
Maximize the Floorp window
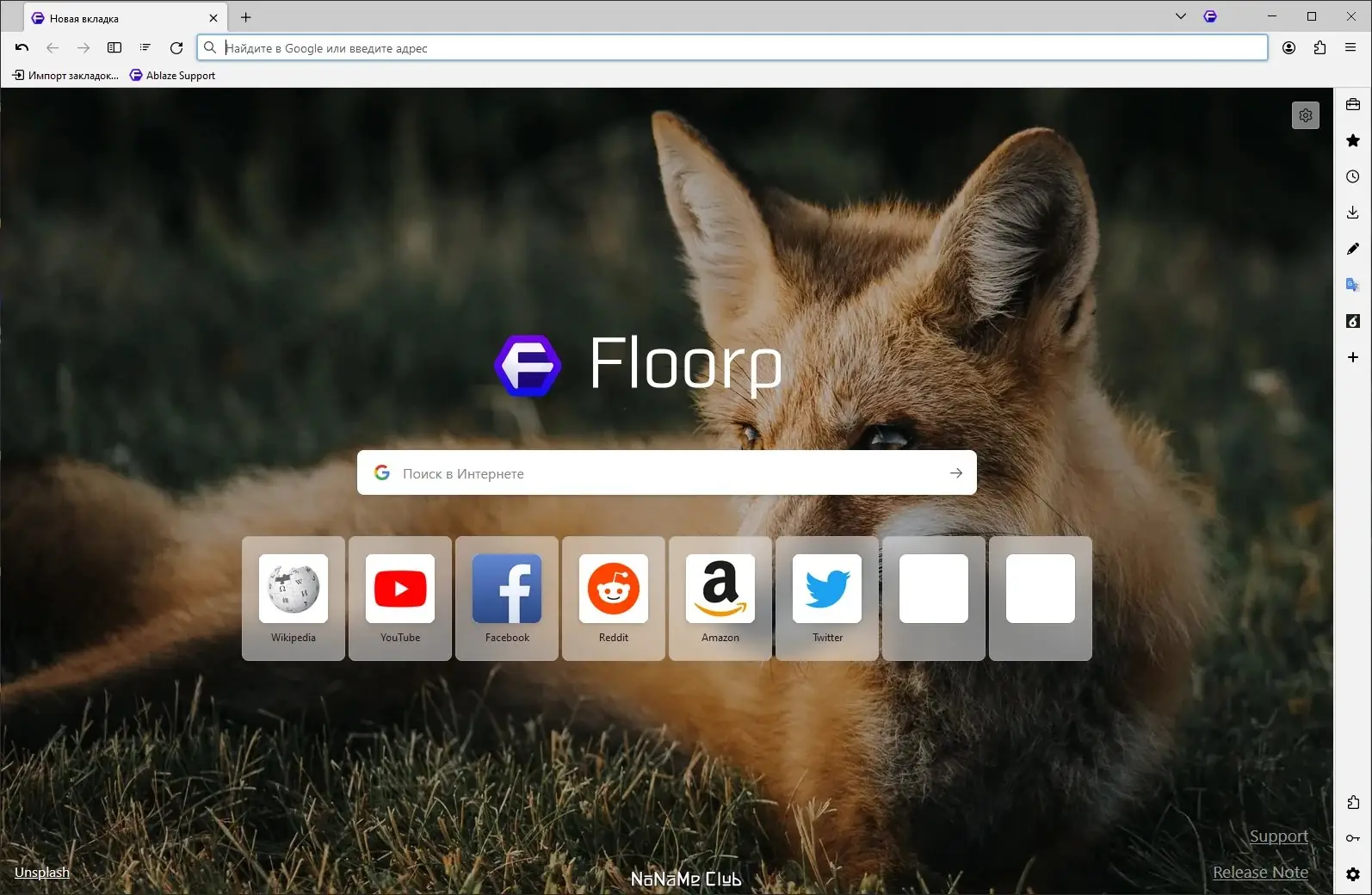(x=1312, y=16)
